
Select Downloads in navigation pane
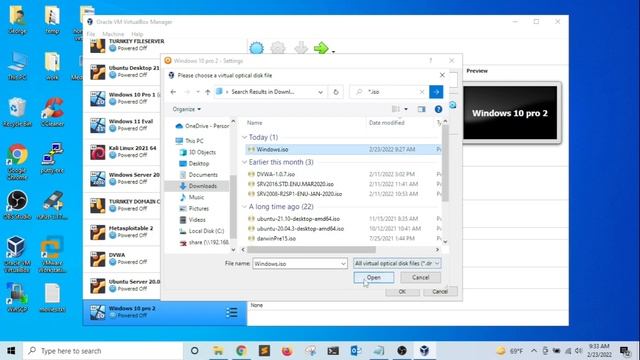(x=198, y=186)
